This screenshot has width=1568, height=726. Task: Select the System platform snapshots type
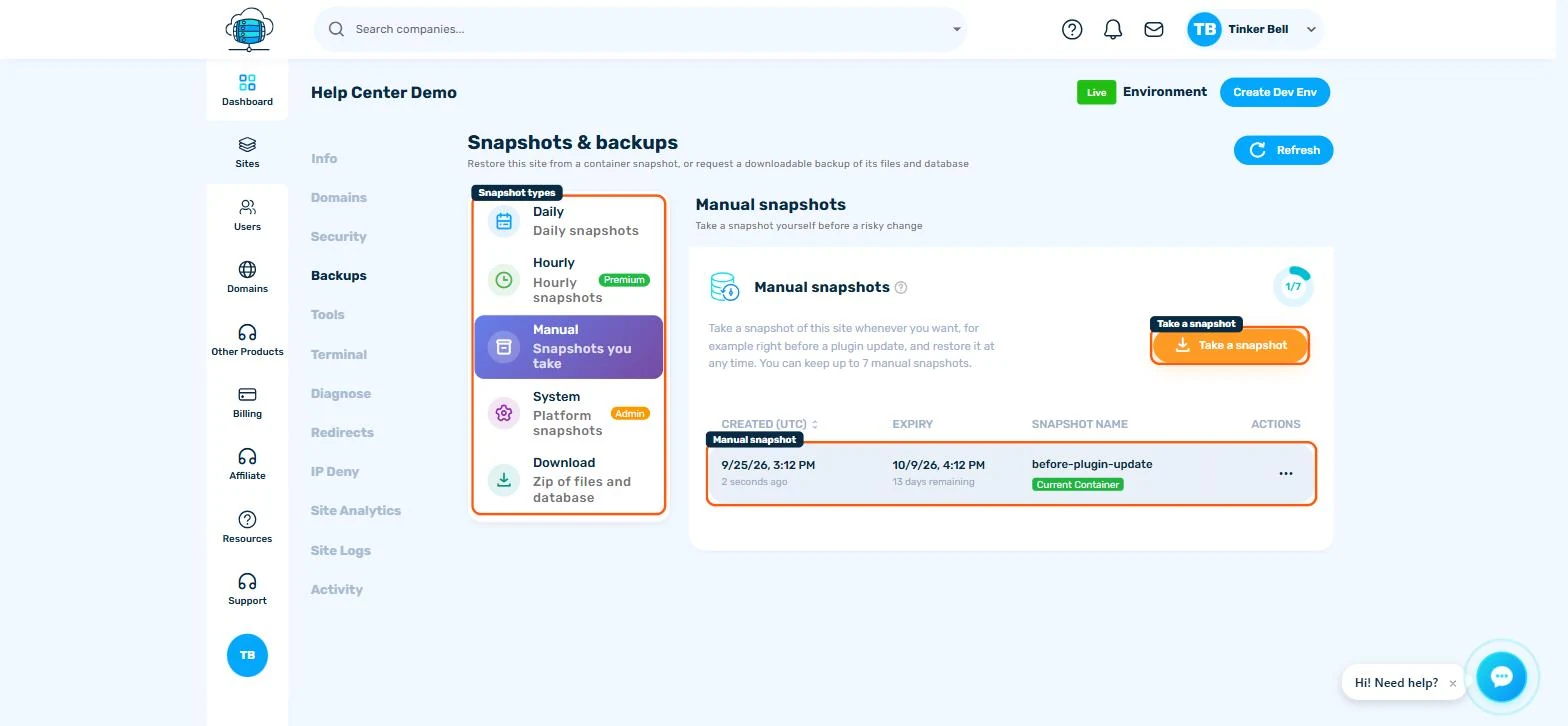tap(568, 413)
